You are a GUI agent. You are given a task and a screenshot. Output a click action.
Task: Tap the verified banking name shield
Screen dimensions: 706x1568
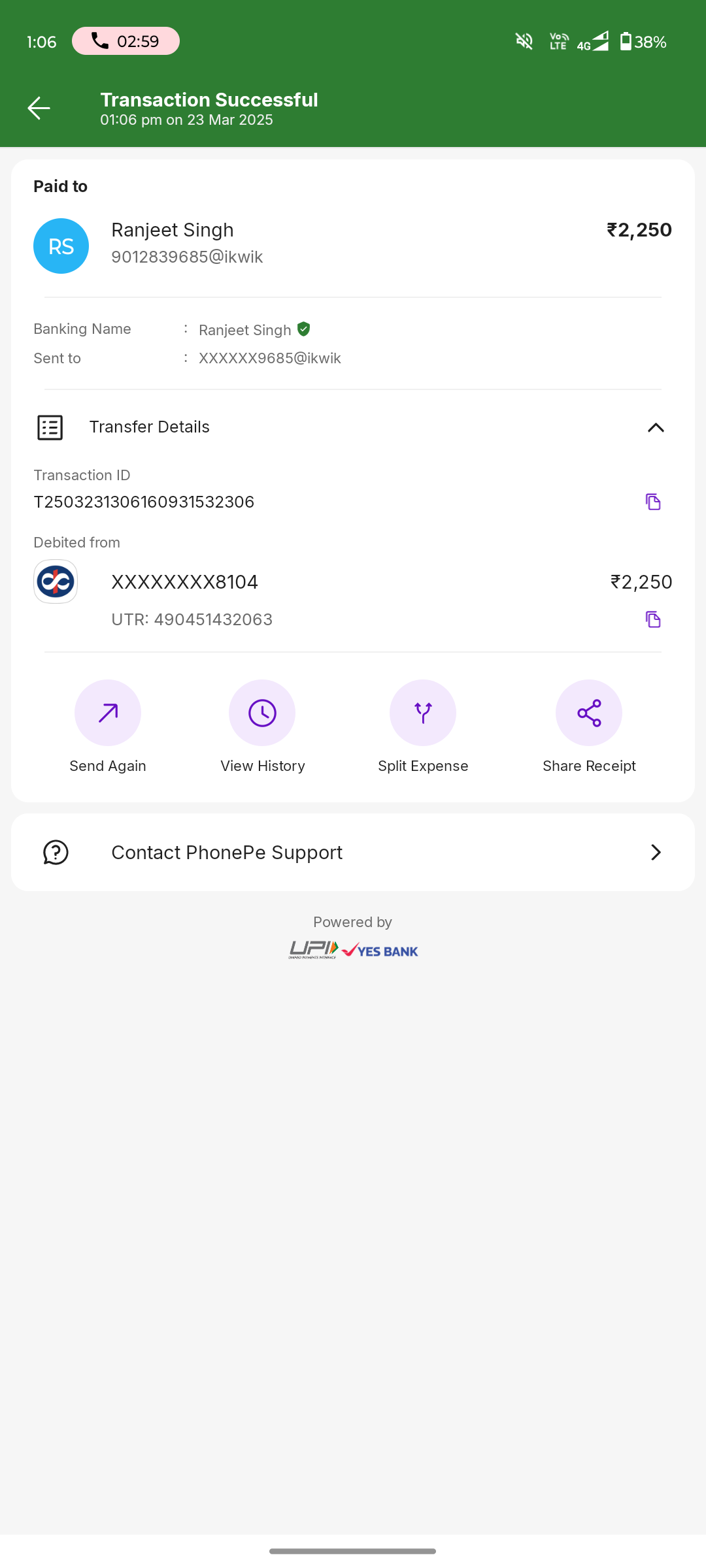click(304, 329)
